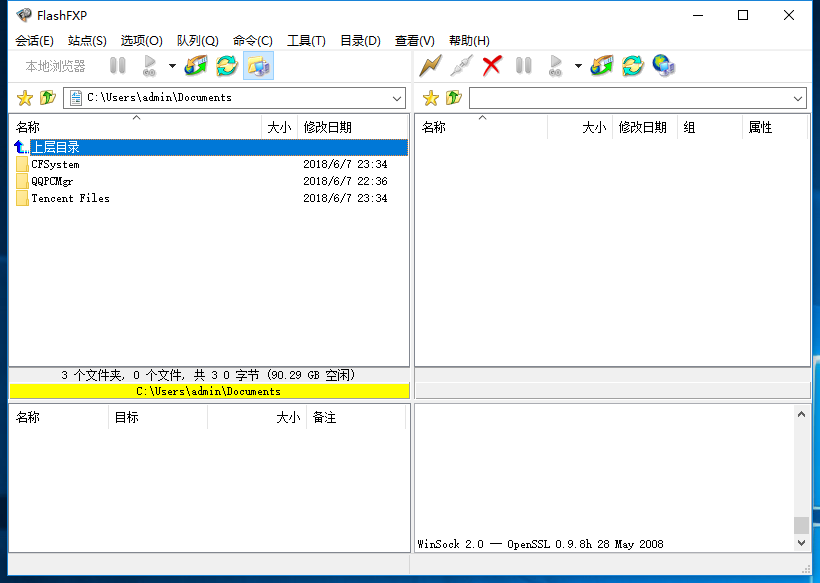The width and height of the screenshot is (820, 583).
Task: Click the QQPCMgr folder icon
Action: click(22, 181)
